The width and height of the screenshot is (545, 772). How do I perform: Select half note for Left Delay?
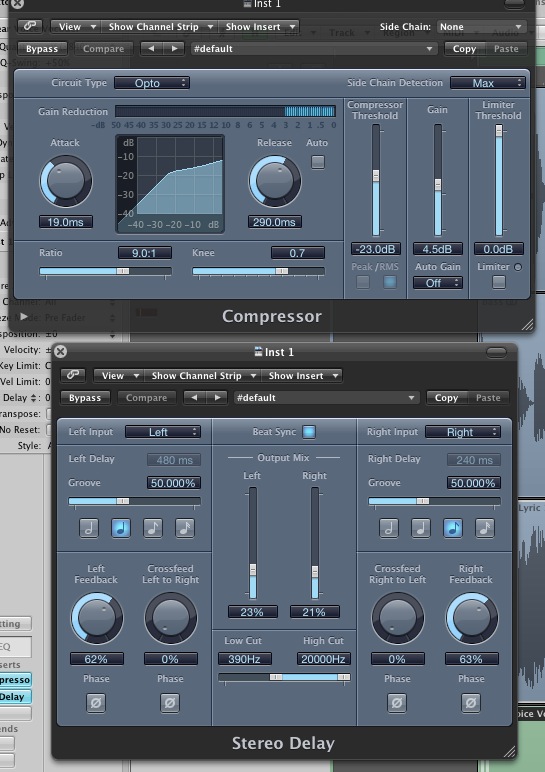(x=89, y=528)
